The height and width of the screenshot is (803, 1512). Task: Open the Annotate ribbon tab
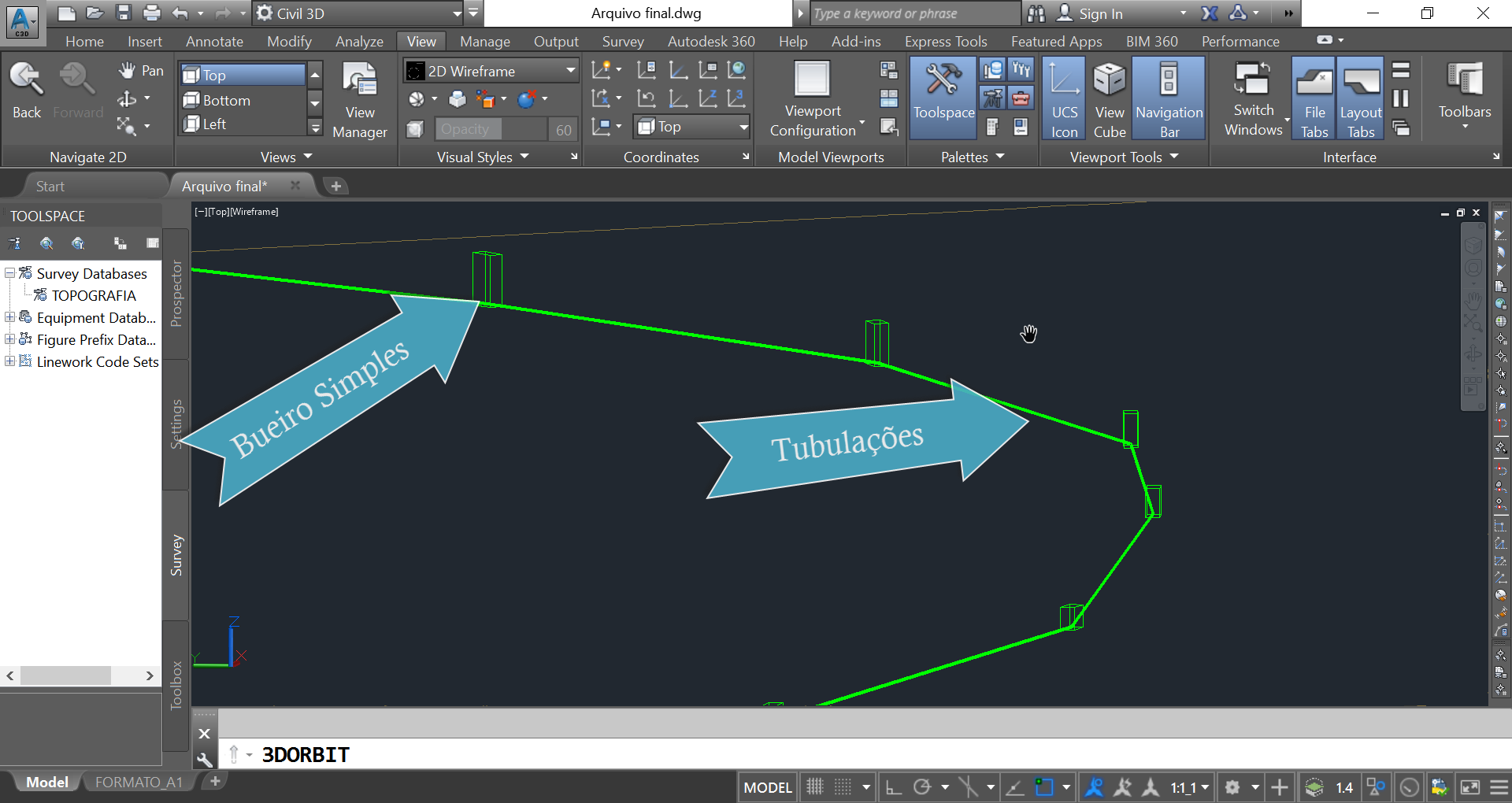(214, 41)
